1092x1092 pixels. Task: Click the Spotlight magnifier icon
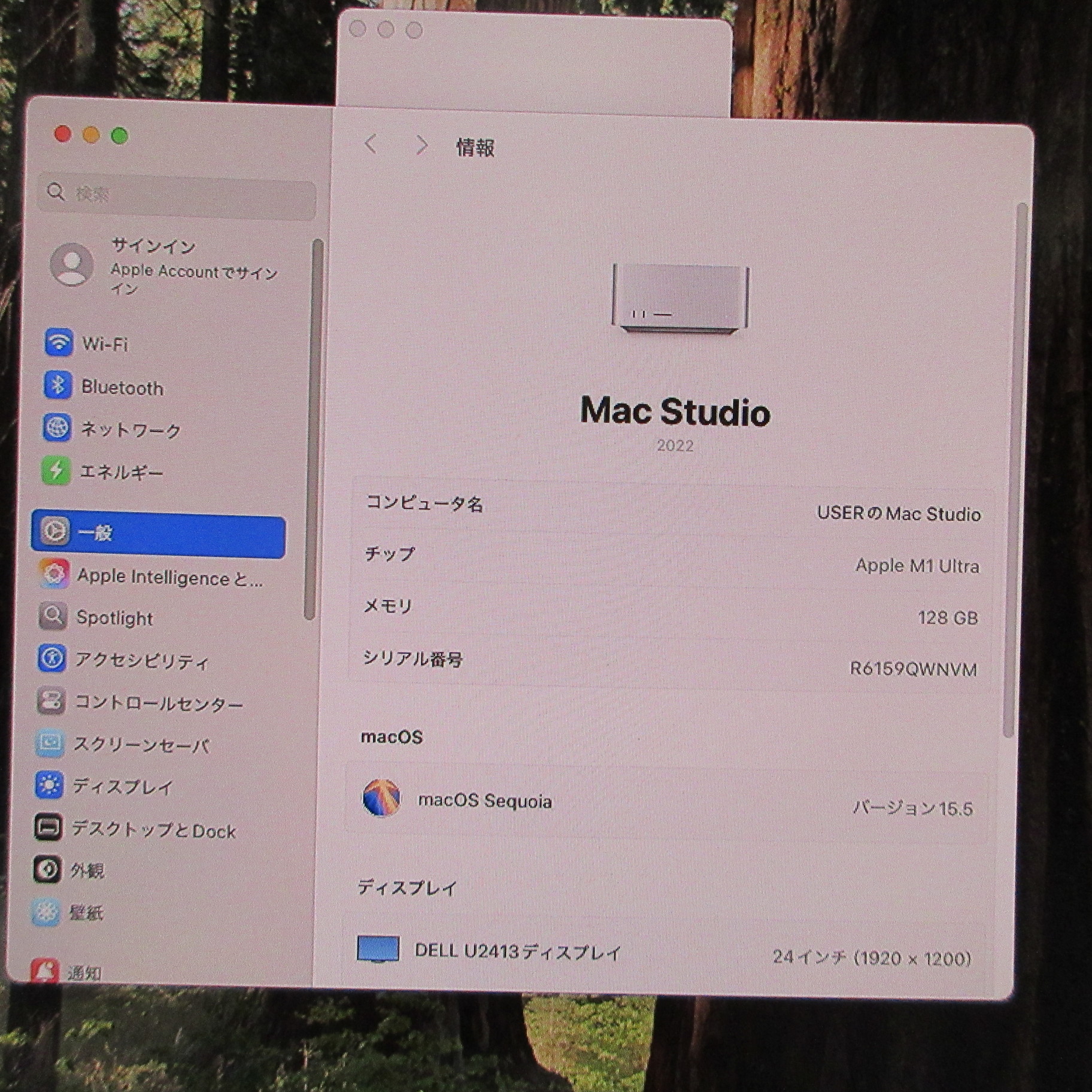53,615
